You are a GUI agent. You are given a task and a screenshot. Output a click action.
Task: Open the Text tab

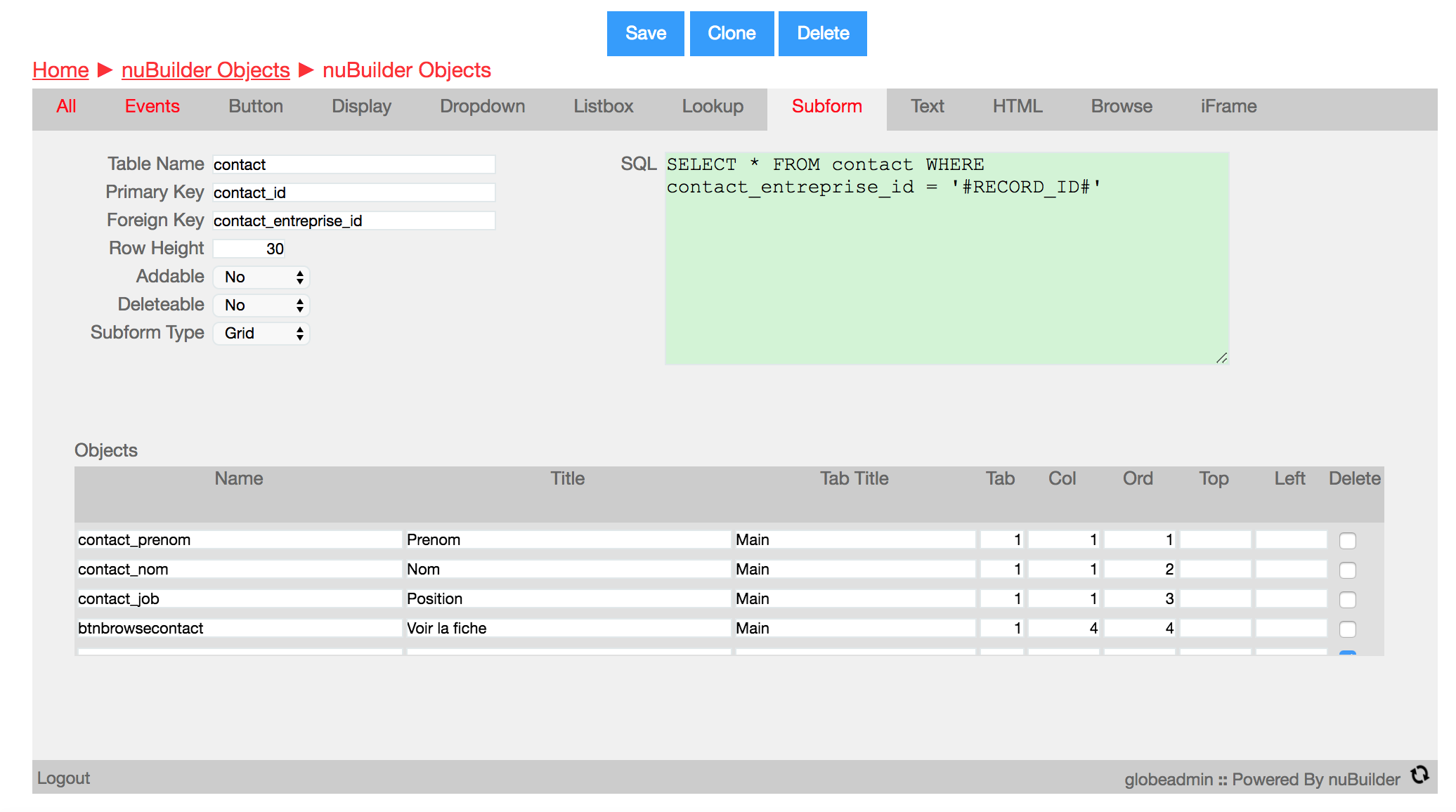(x=928, y=107)
